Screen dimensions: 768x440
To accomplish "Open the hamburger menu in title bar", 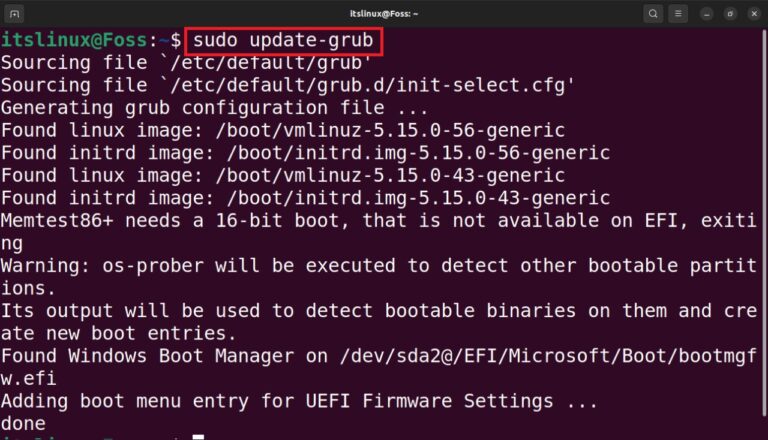I will click(x=678, y=14).
